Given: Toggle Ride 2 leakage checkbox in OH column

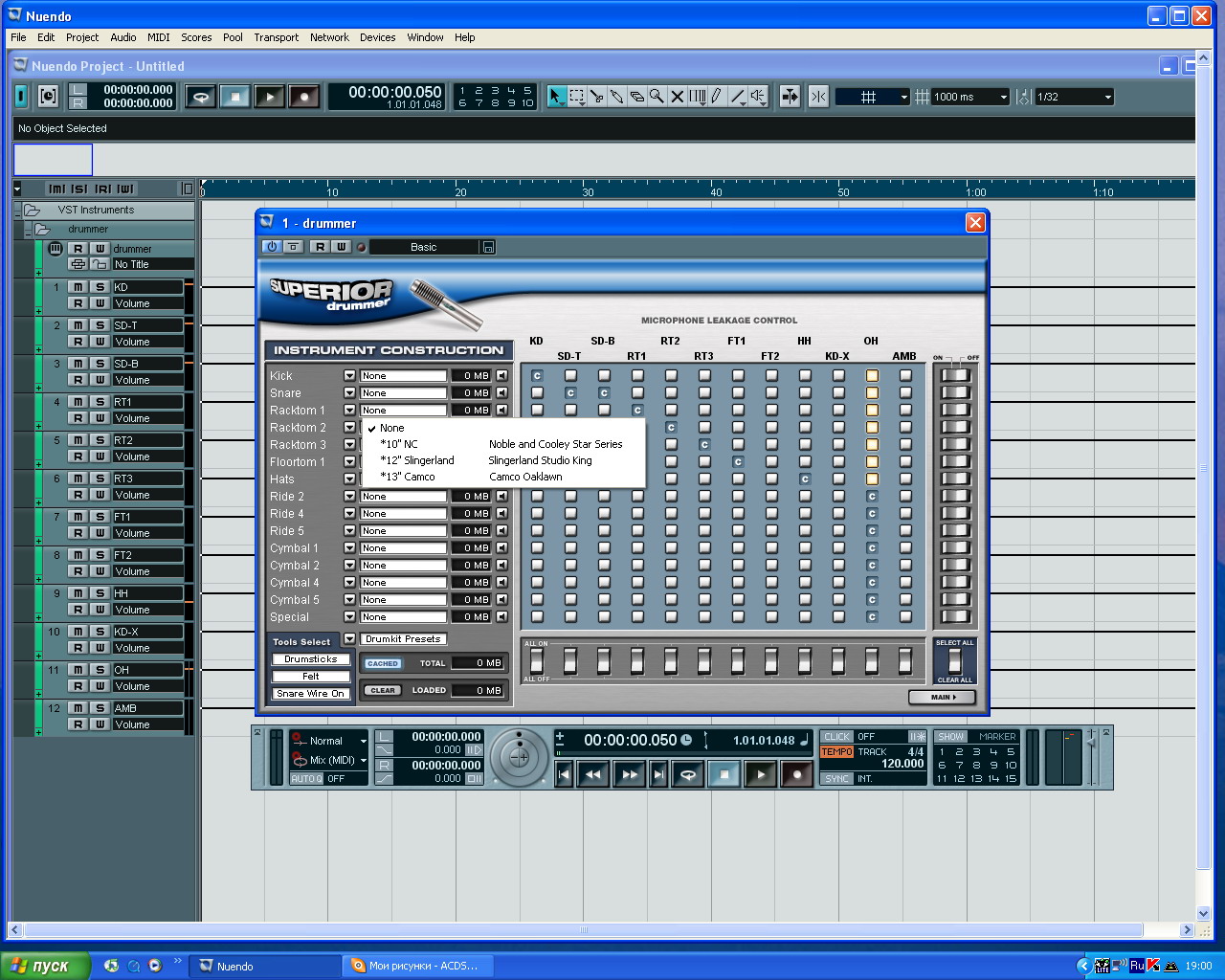Looking at the screenshot, I should click(872, 497).
